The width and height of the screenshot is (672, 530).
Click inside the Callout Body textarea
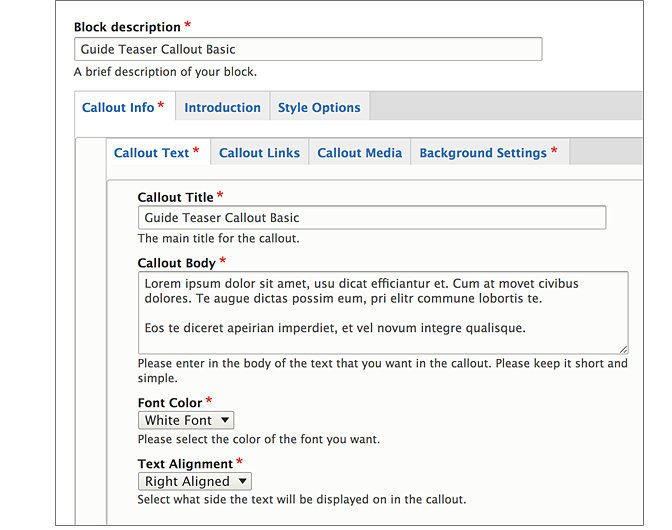coord(382,312)
